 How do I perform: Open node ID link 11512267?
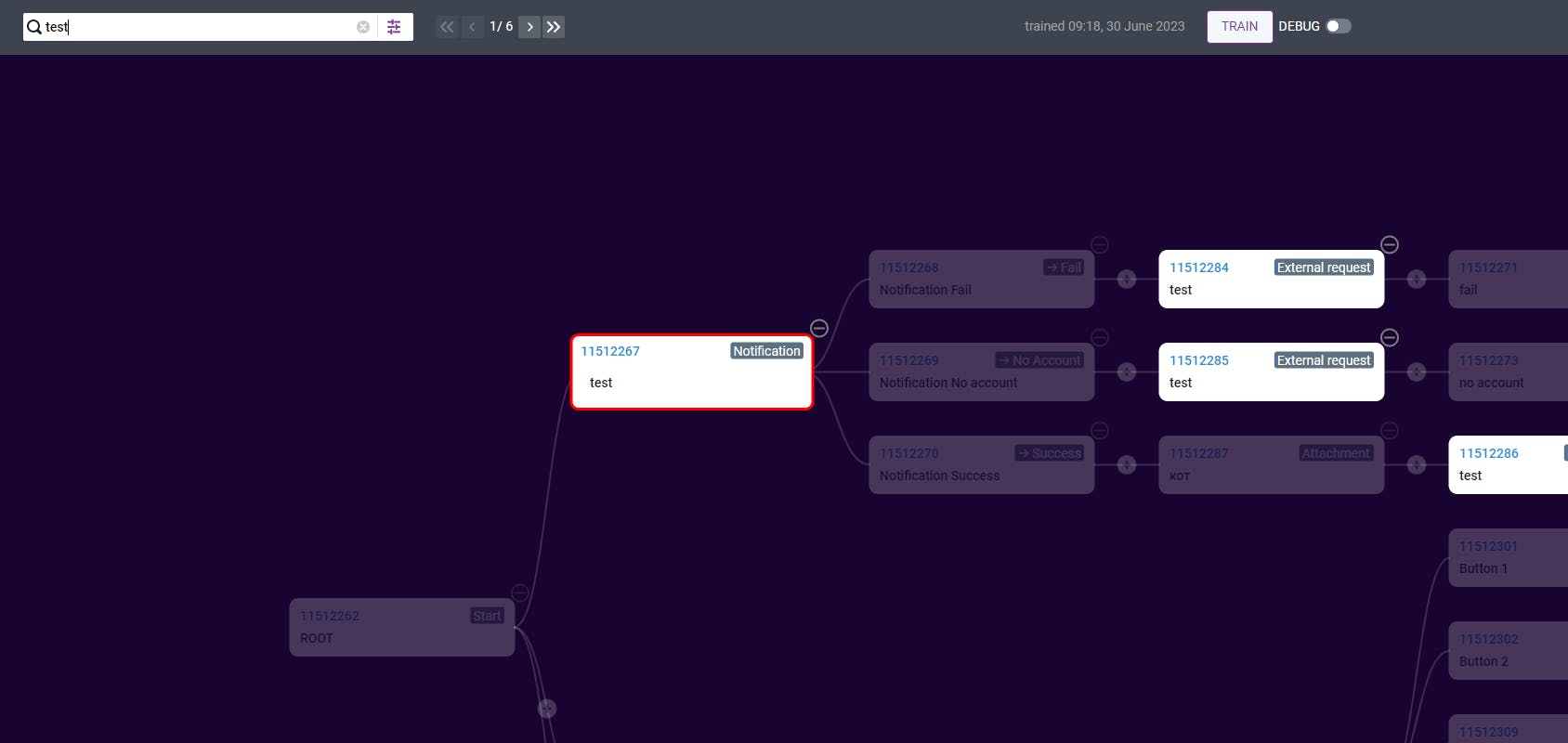[610, 351]
